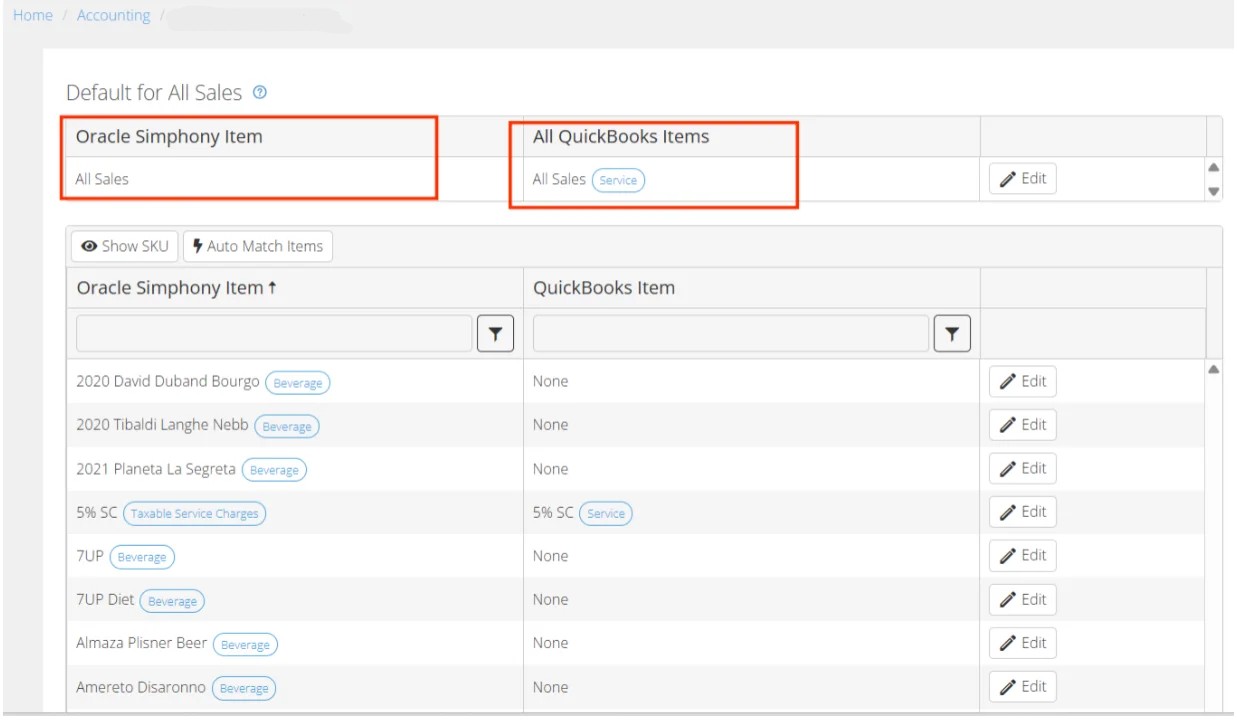Collapse list using the scroll-down arrow near Edit
The width and height of the screenshot is (1237, 727).
(x=1213, y=189)
